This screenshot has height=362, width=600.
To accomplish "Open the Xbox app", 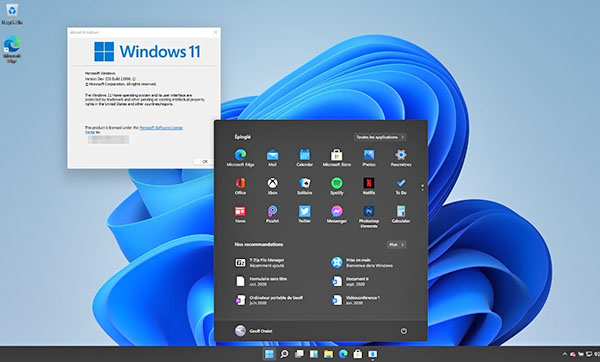I will (272, 186).
